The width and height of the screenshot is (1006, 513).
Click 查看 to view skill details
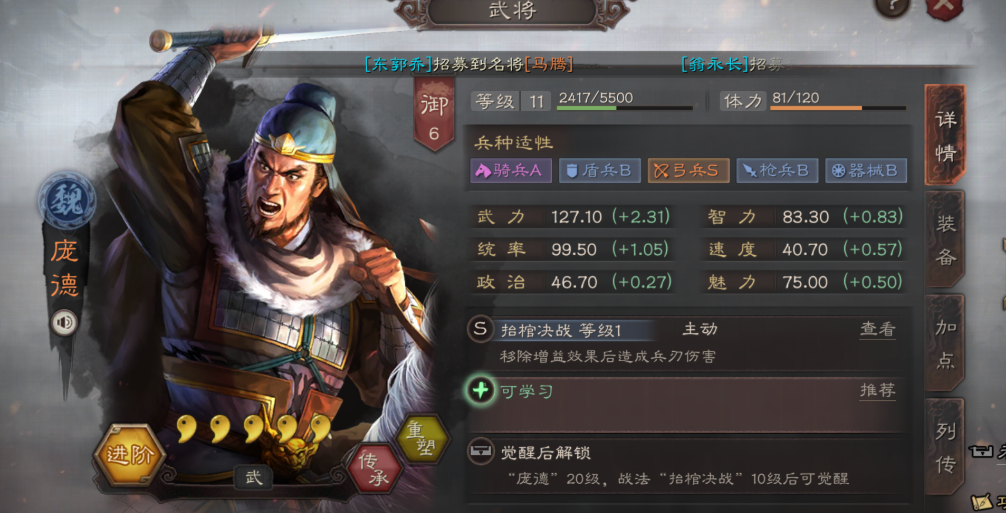pyautogui.click(x=877, y=330)
